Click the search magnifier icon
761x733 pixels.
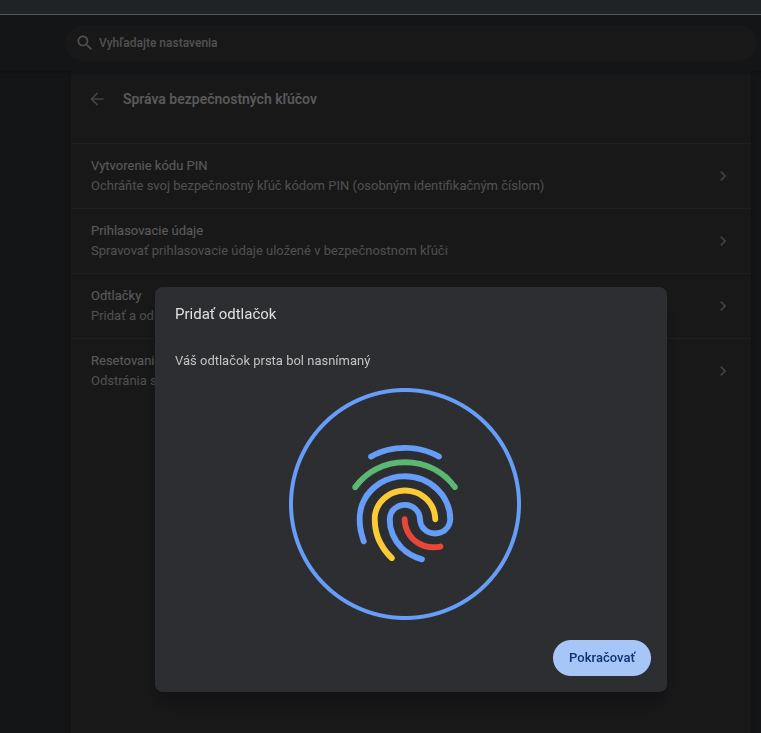[x=85, y=43]
